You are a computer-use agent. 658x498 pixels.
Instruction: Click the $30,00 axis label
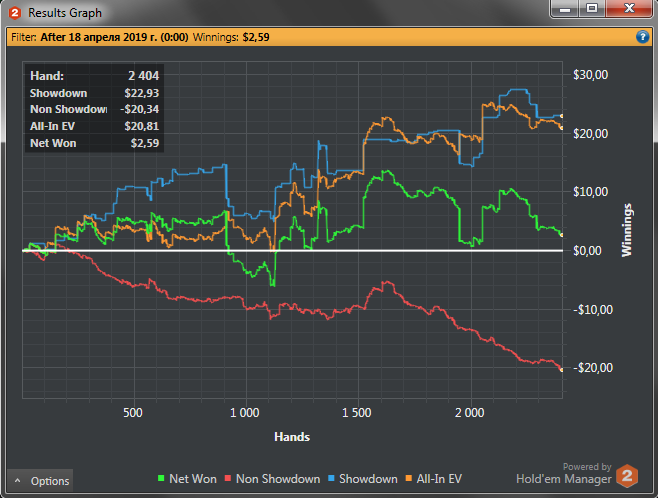[x=590, y=75]
